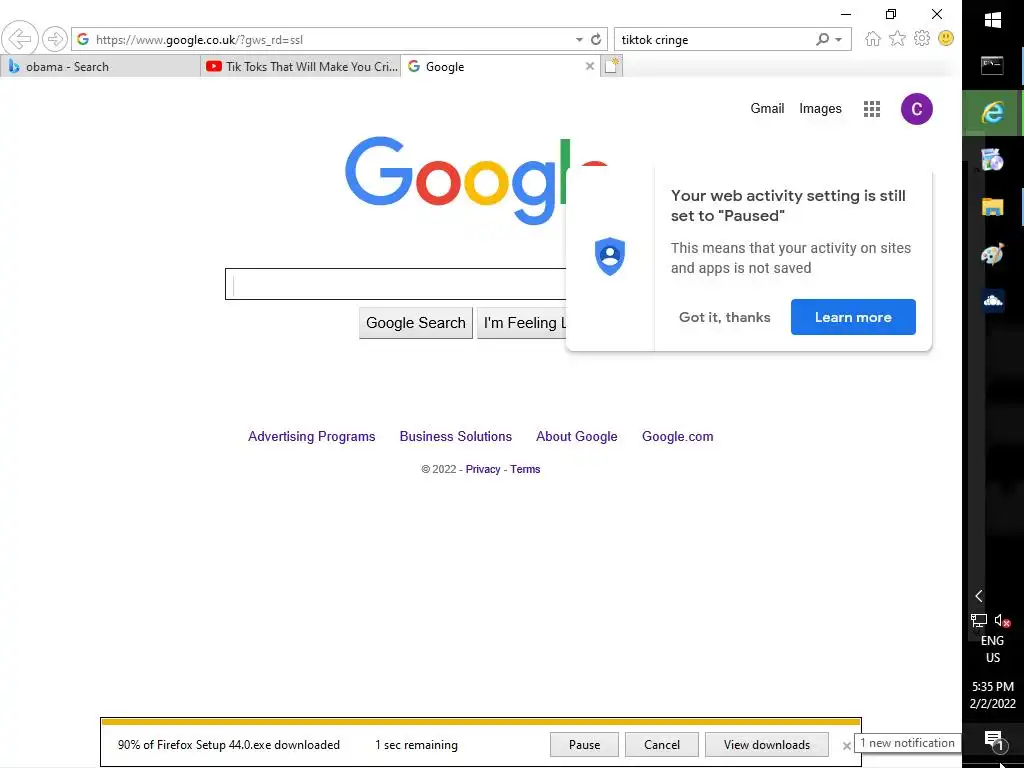Refresh the page with the reload icon
Screen dimensions: 1024x768
596,40
